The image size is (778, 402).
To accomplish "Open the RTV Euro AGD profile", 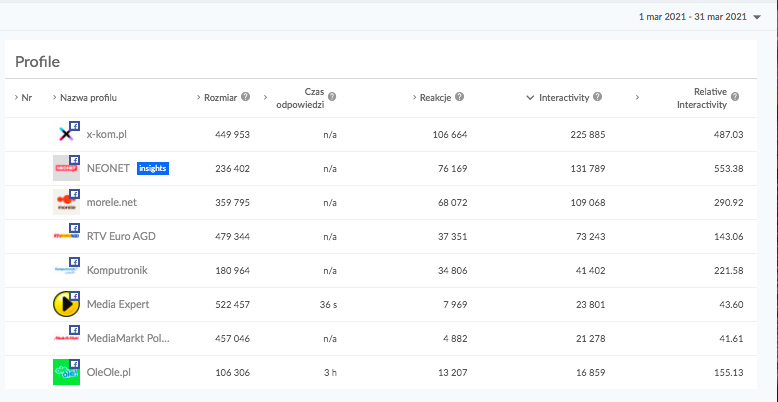I will coord(121,236).
